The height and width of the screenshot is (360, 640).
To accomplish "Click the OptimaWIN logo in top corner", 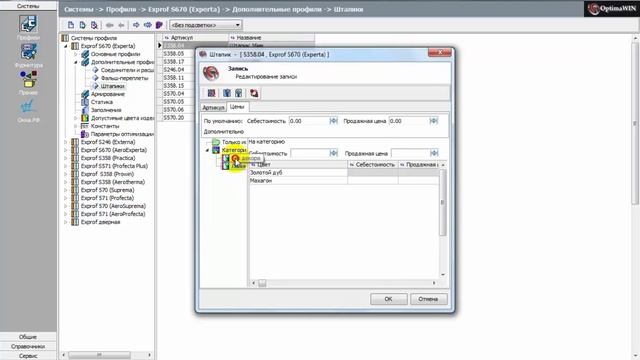I will (x=611, y=9).
